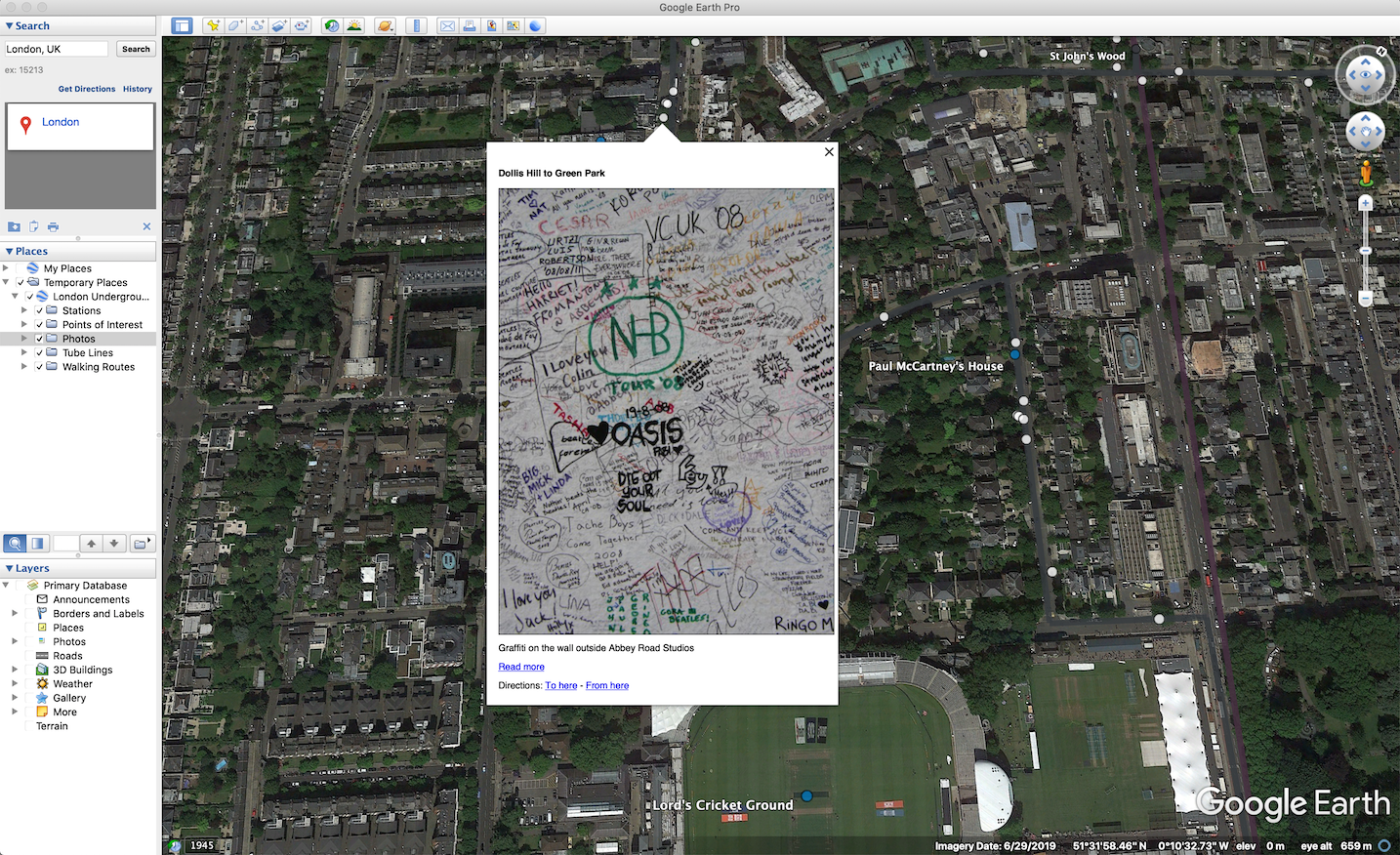The width and height of the screenshot is (1400, 855).
Task: Select the Add Path tool
Action: pos(258,25)
